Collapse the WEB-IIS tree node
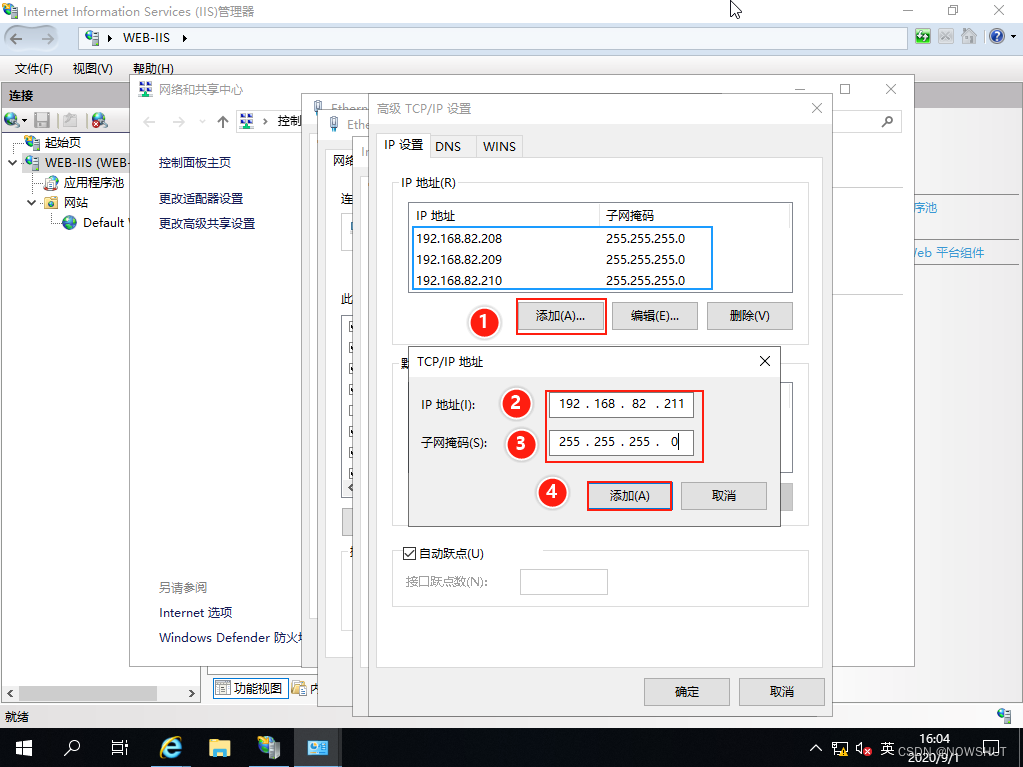Image resolution: width=1023 pixels, height=767 pixels. 12,161
